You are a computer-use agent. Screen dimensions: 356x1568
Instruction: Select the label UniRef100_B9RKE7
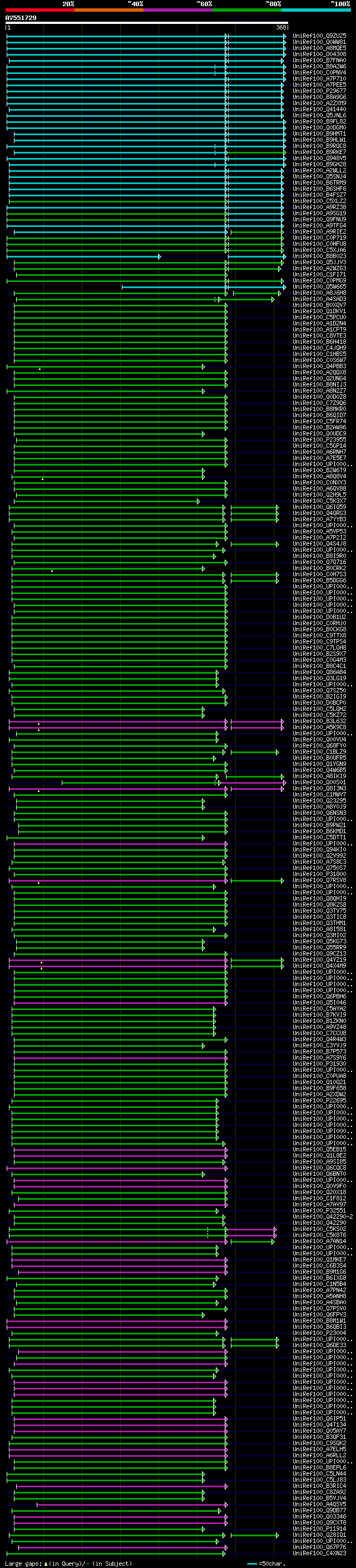click(x=319, y=152)
